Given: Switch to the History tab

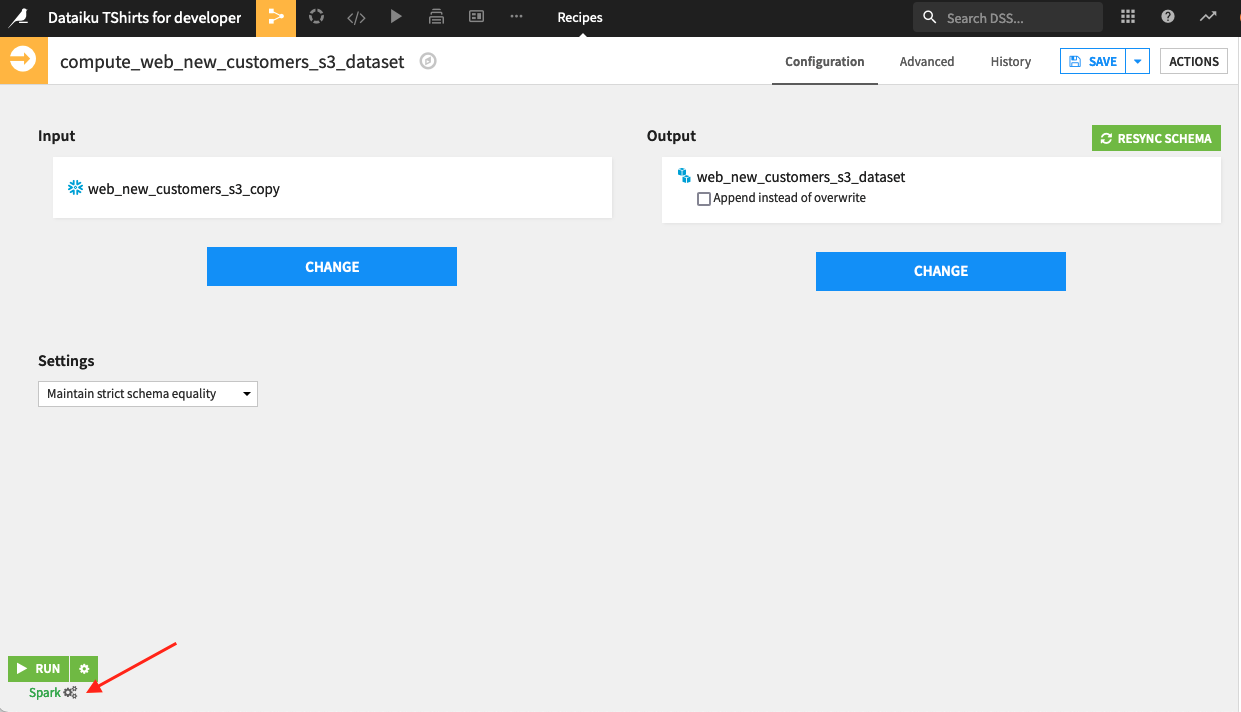Looking at the screenshot, I should pos(1010,61).
